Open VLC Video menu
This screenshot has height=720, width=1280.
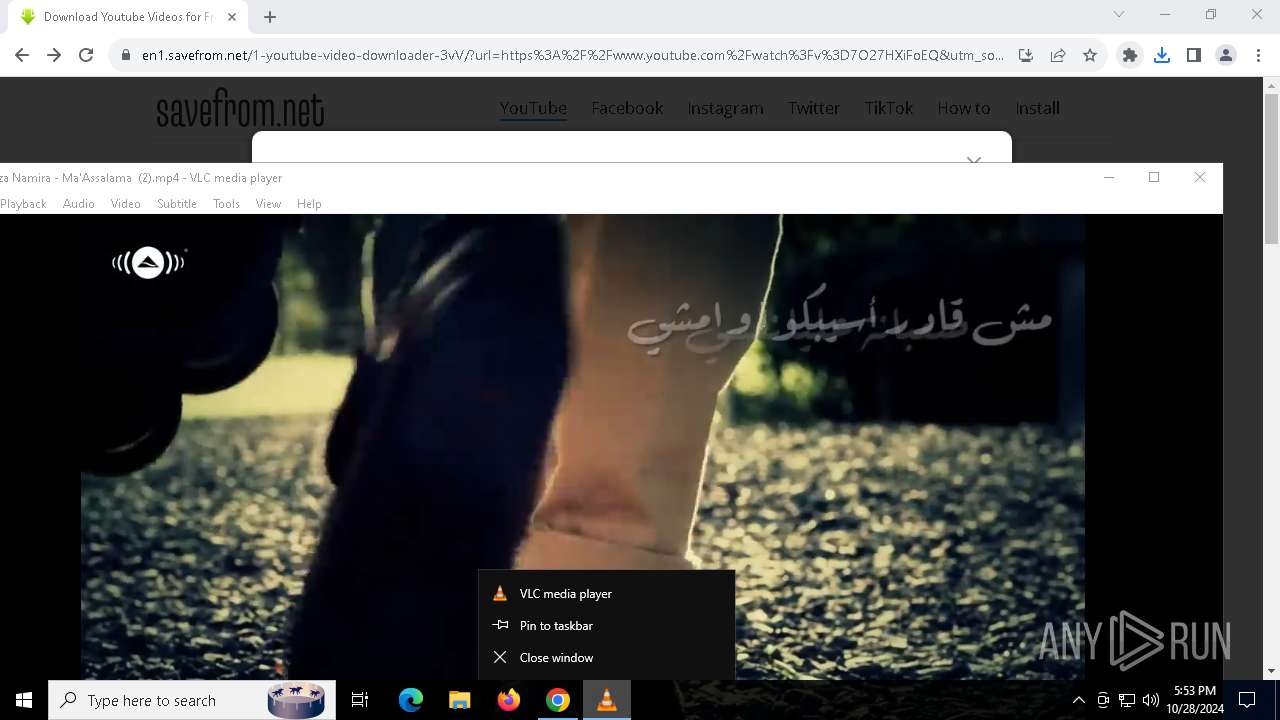click(x=125, y=203)
